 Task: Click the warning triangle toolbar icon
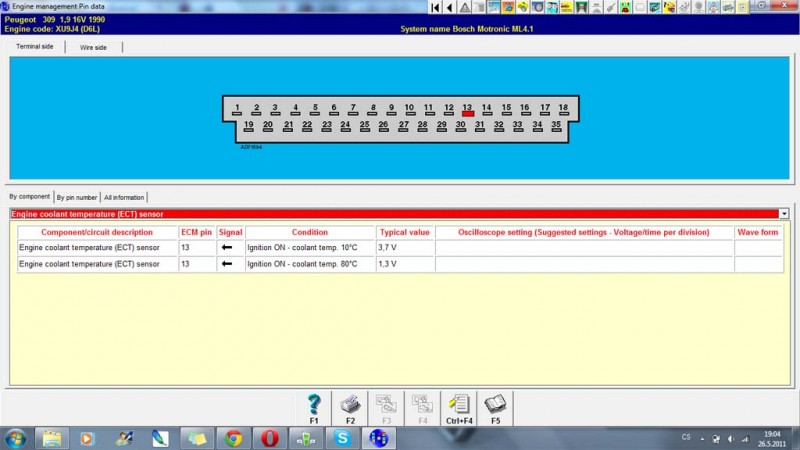465,7
